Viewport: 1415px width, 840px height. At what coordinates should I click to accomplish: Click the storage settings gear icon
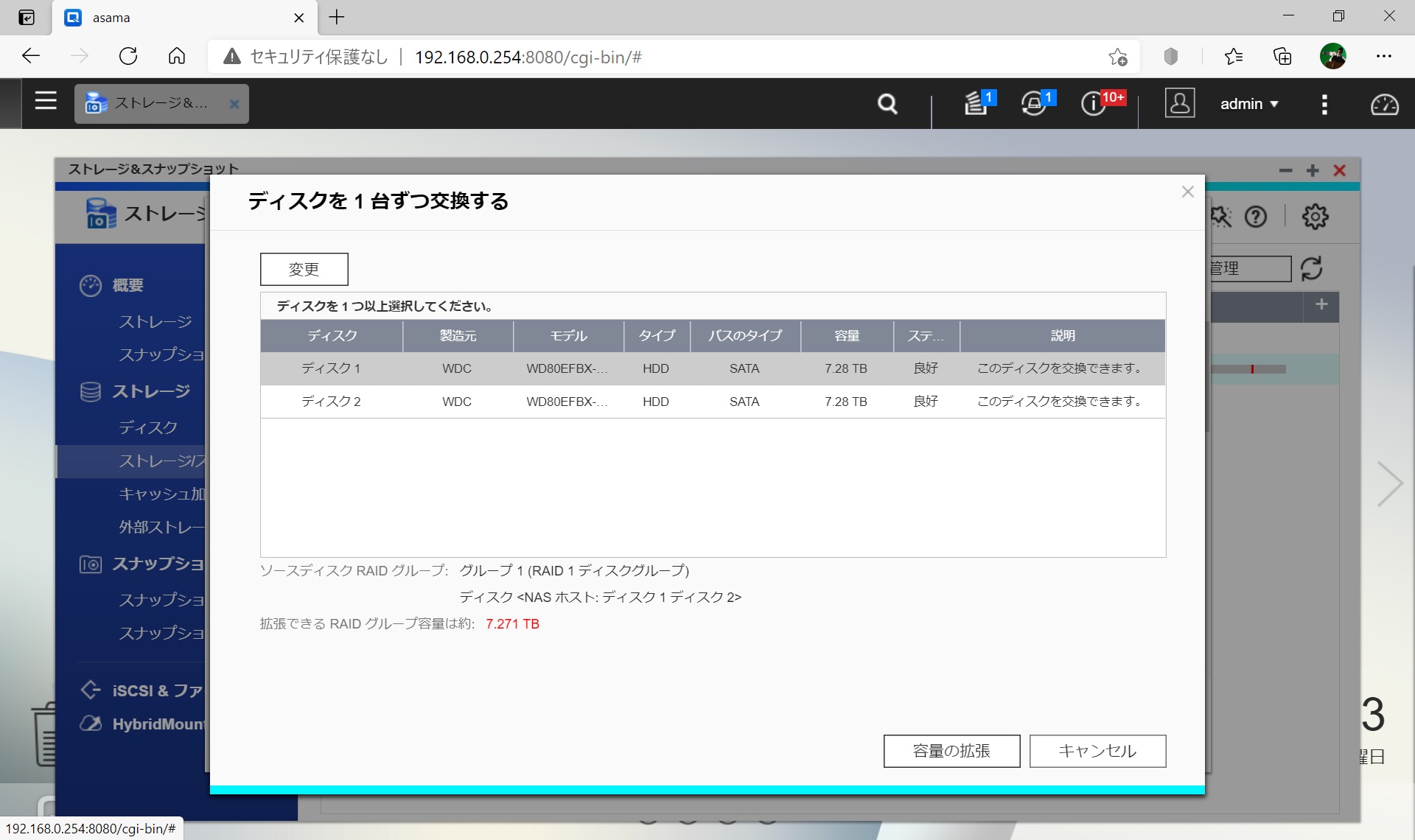[x=1315, y=217]
